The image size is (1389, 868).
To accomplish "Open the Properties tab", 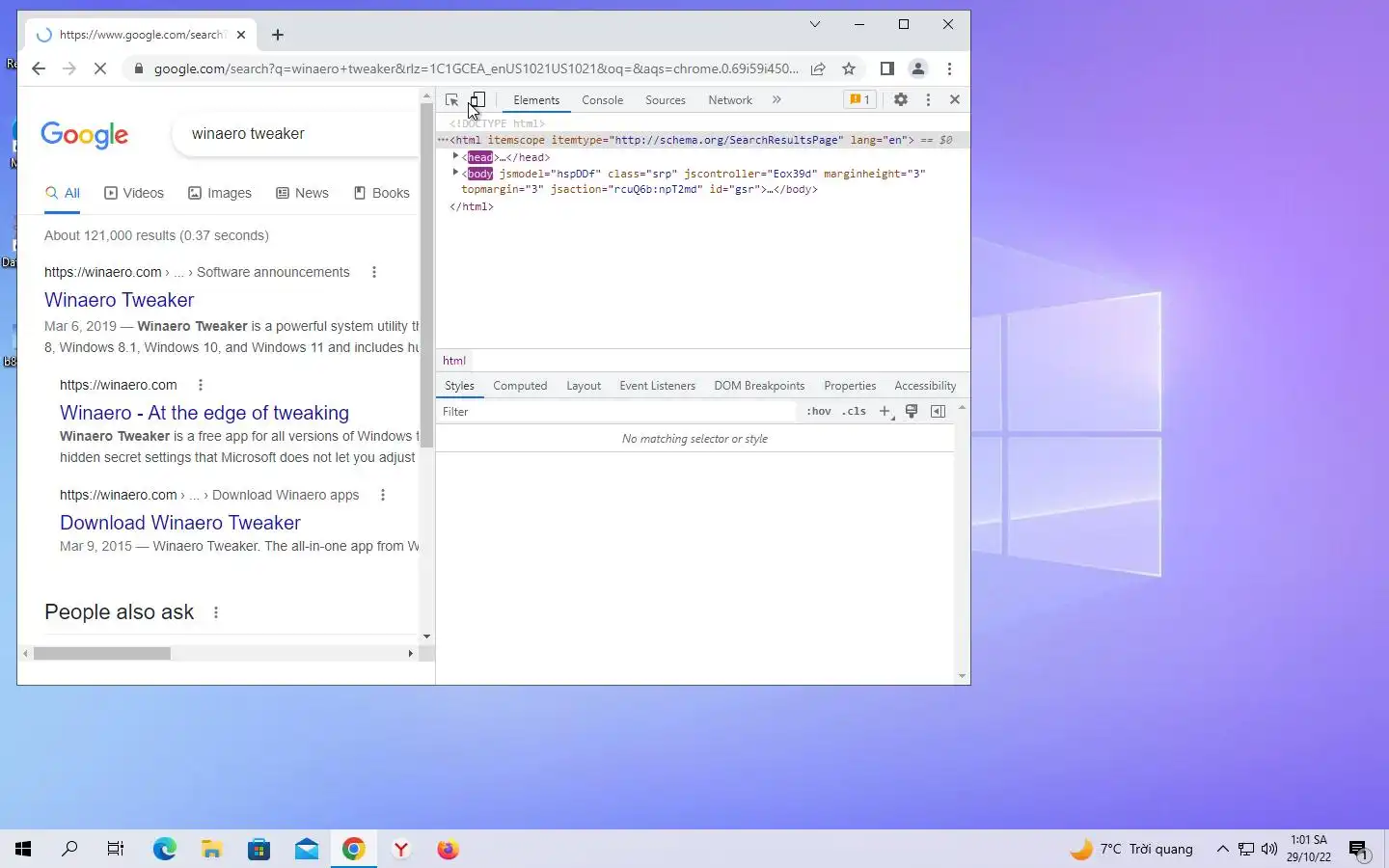I will [x=850, y=386].
